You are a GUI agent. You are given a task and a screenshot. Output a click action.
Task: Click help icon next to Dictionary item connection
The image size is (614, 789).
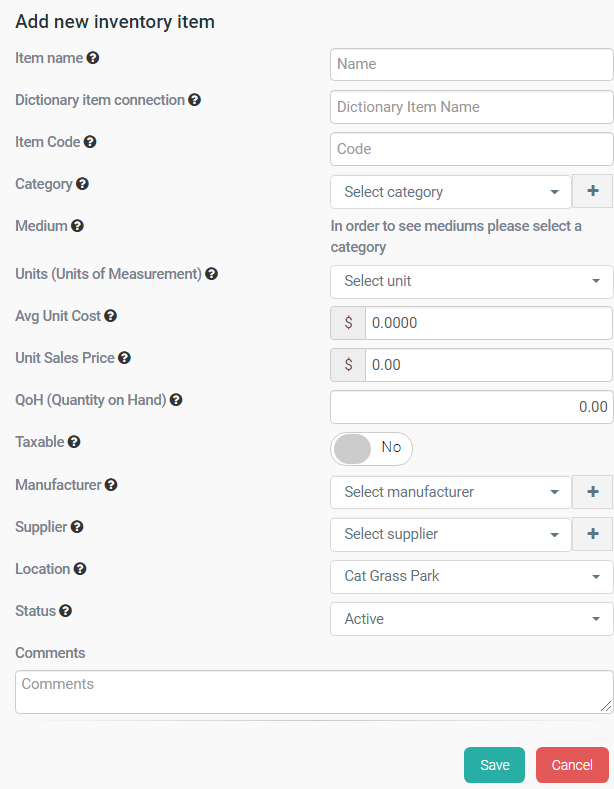(x=195, y=100)
